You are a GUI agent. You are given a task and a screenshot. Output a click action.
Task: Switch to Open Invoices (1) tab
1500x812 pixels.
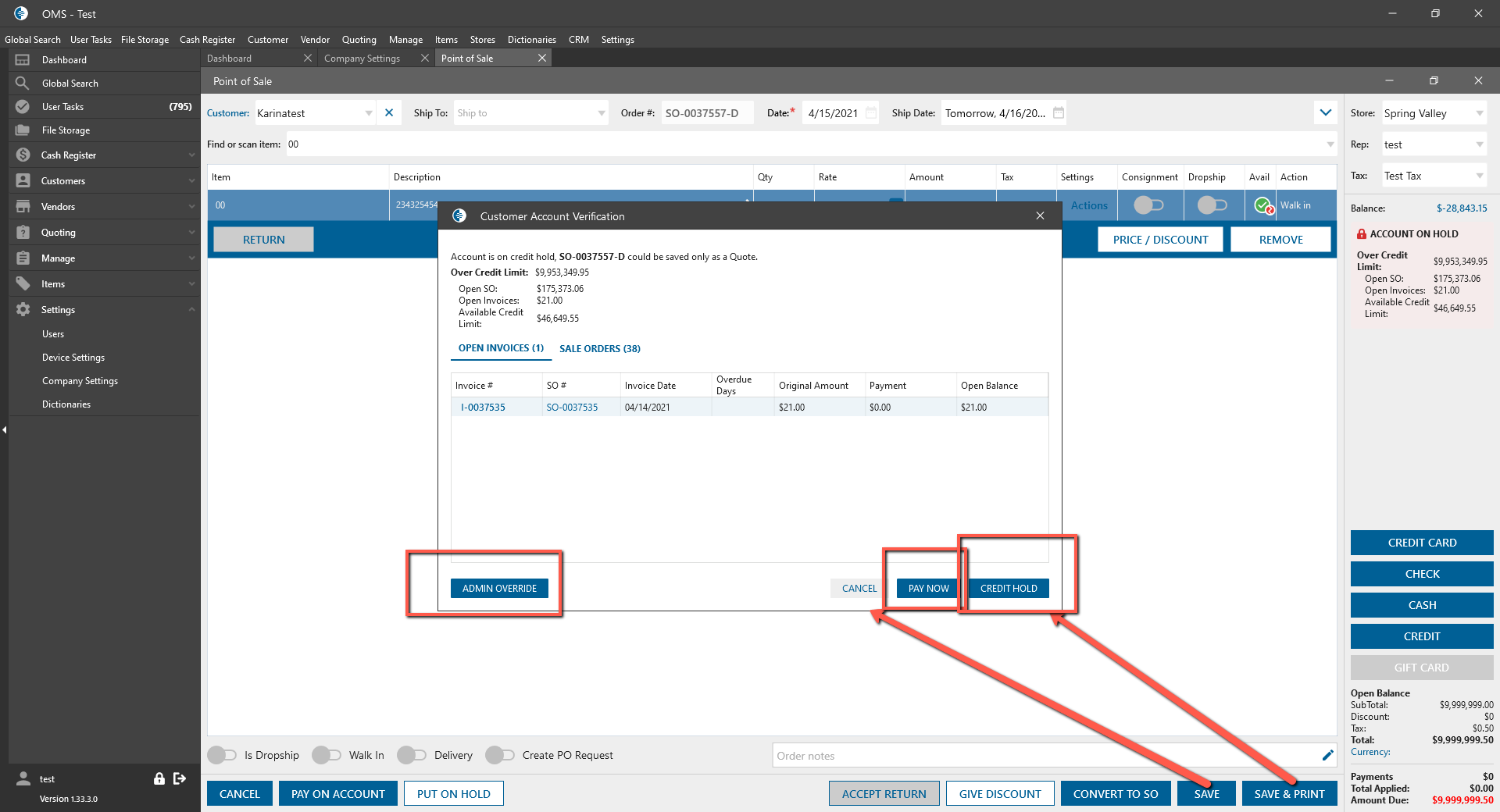click(501, 348)
